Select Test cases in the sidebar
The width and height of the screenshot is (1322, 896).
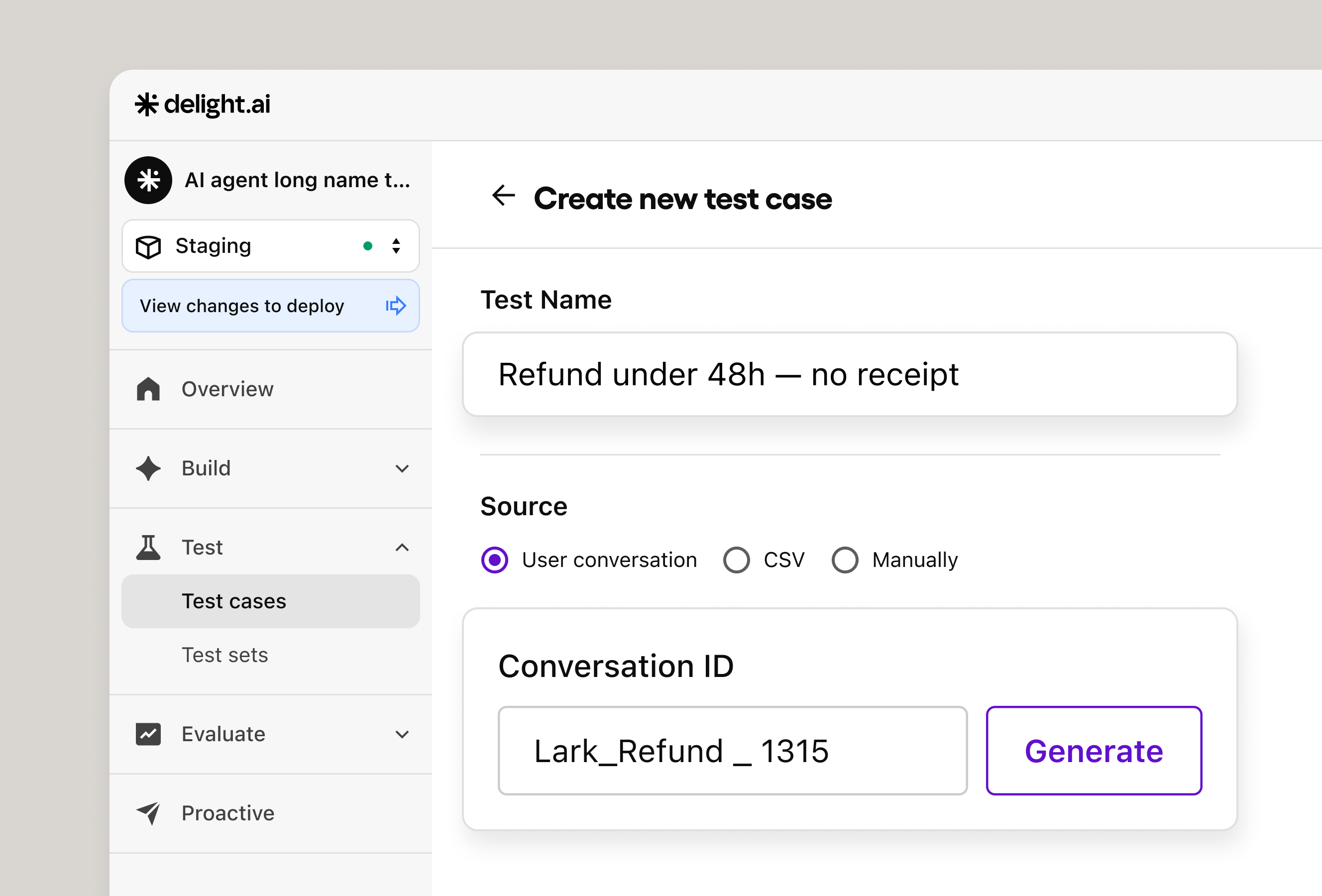[x=271, y=602]
